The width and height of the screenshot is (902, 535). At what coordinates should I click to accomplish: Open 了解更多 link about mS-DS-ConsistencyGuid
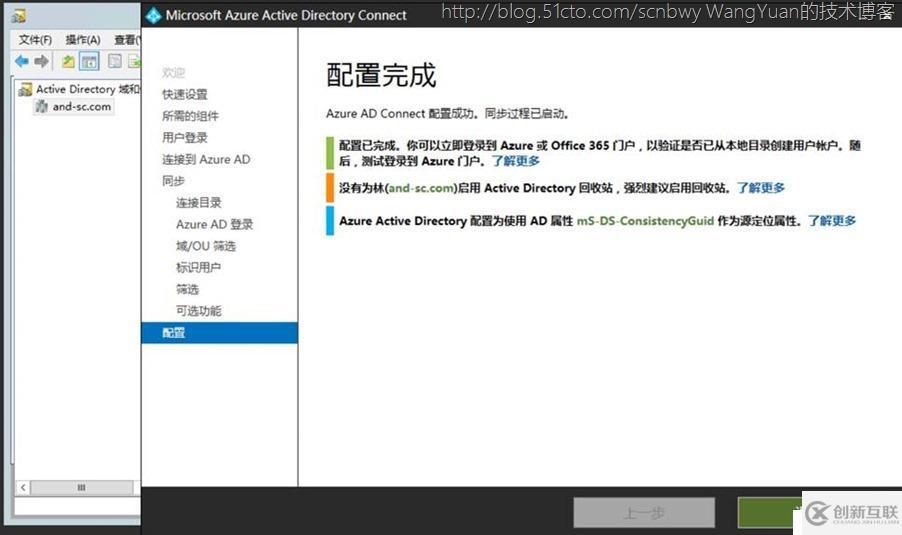832,221
